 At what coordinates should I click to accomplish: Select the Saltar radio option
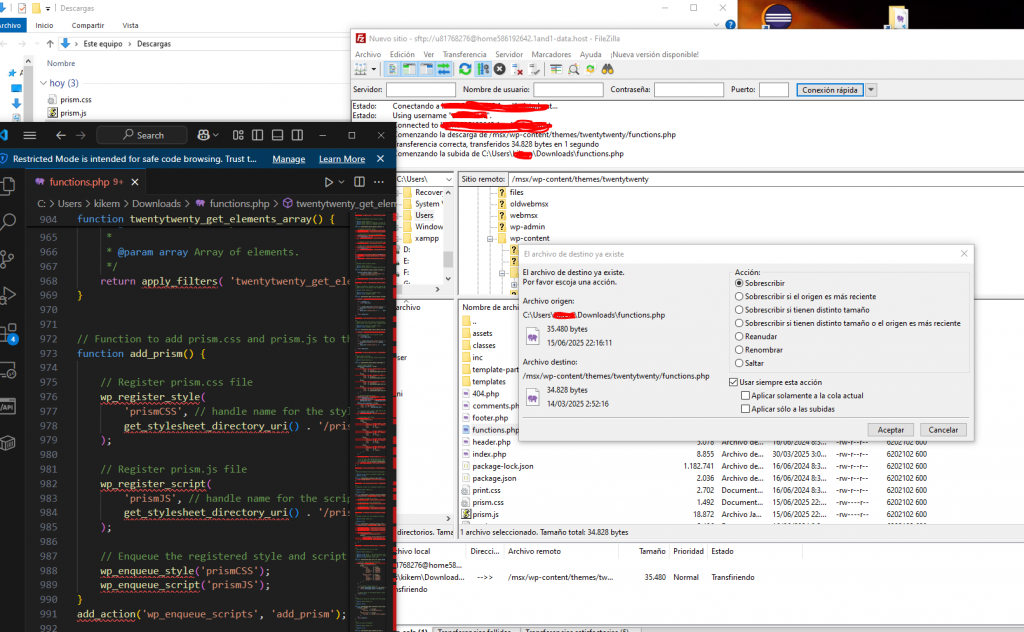[x=739, y=363]
